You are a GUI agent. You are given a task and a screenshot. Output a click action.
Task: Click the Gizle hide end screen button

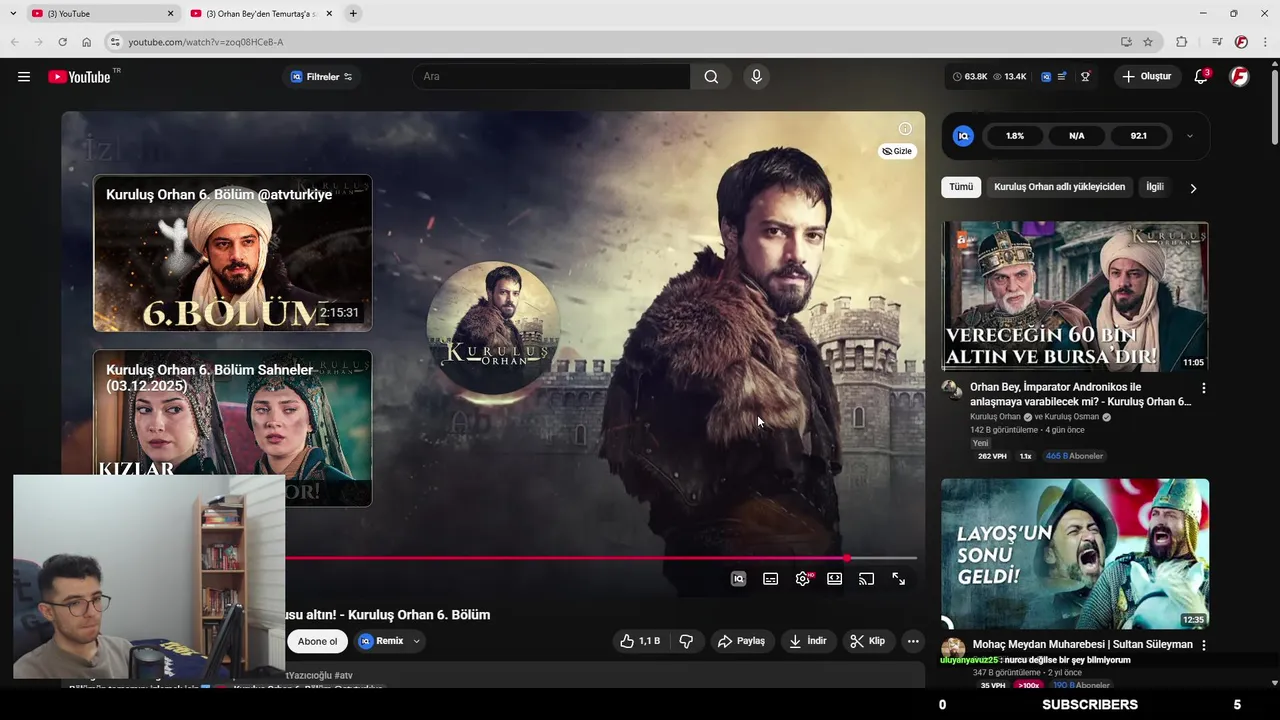click(x=897, y=151)
